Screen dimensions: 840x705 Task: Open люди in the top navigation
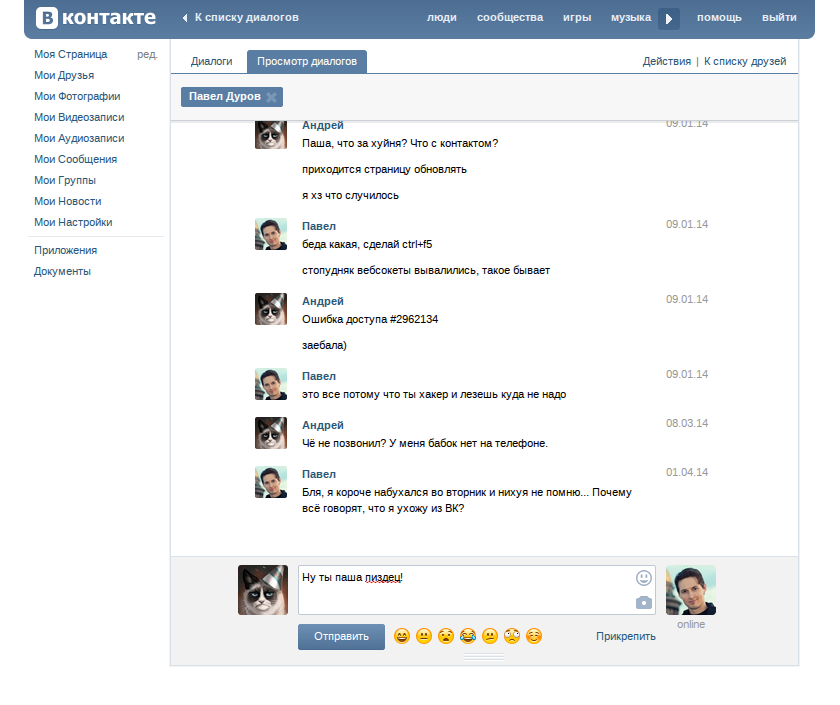[441, 18]
